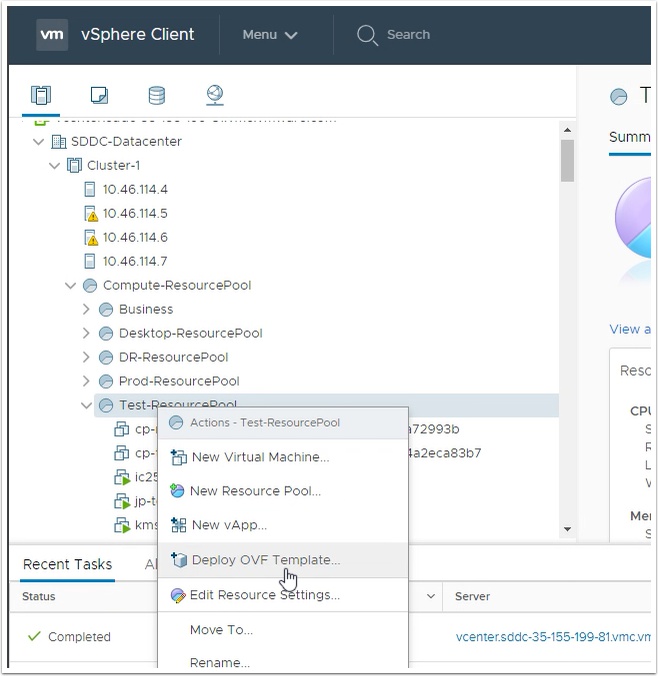
Task: Click the VM icon of the a72993b row
Action: [x=121, y=429]
